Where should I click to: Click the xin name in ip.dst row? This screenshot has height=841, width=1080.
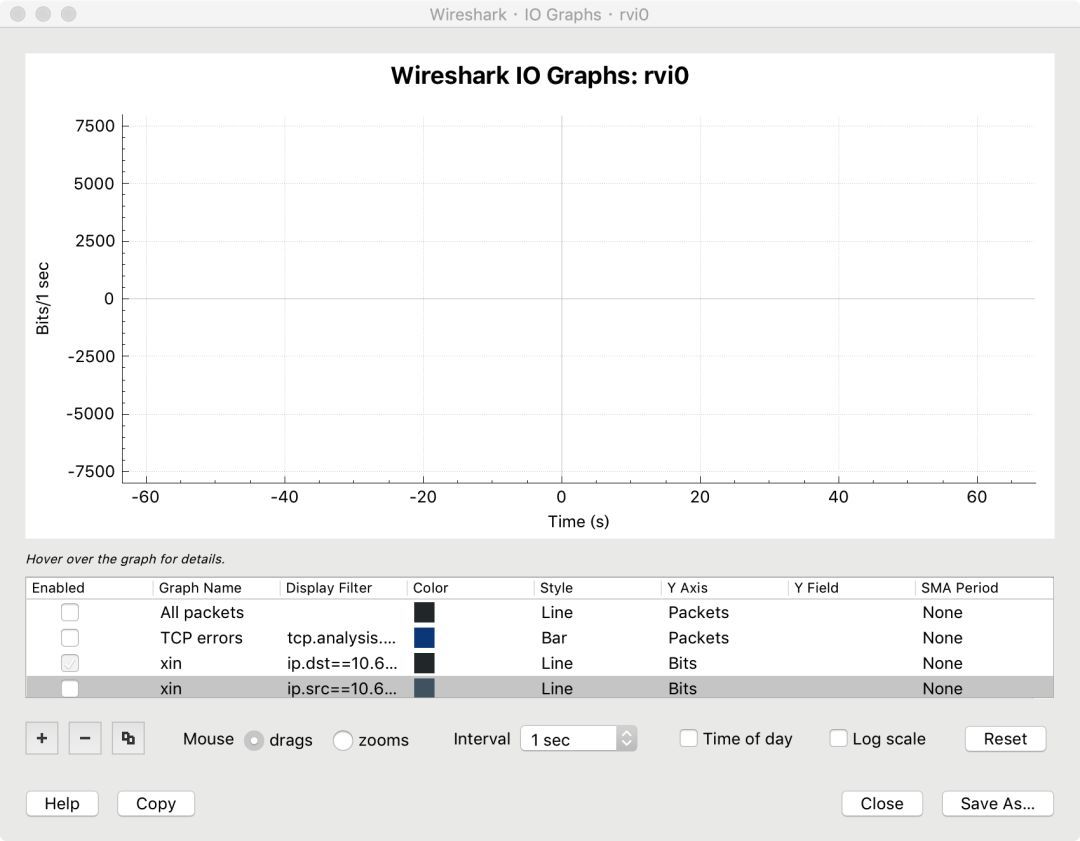tap(171, 663)
